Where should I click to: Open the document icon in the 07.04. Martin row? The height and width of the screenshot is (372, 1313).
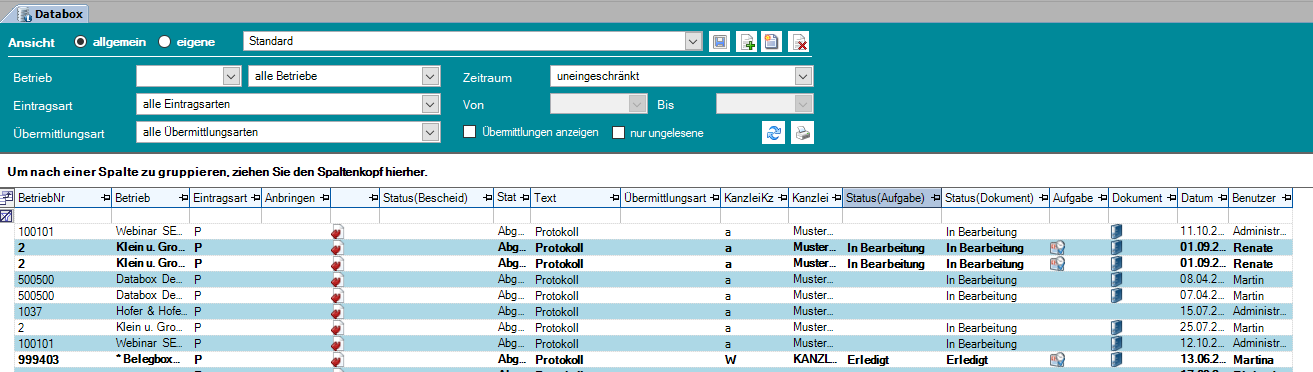[x=1117, y=295]
